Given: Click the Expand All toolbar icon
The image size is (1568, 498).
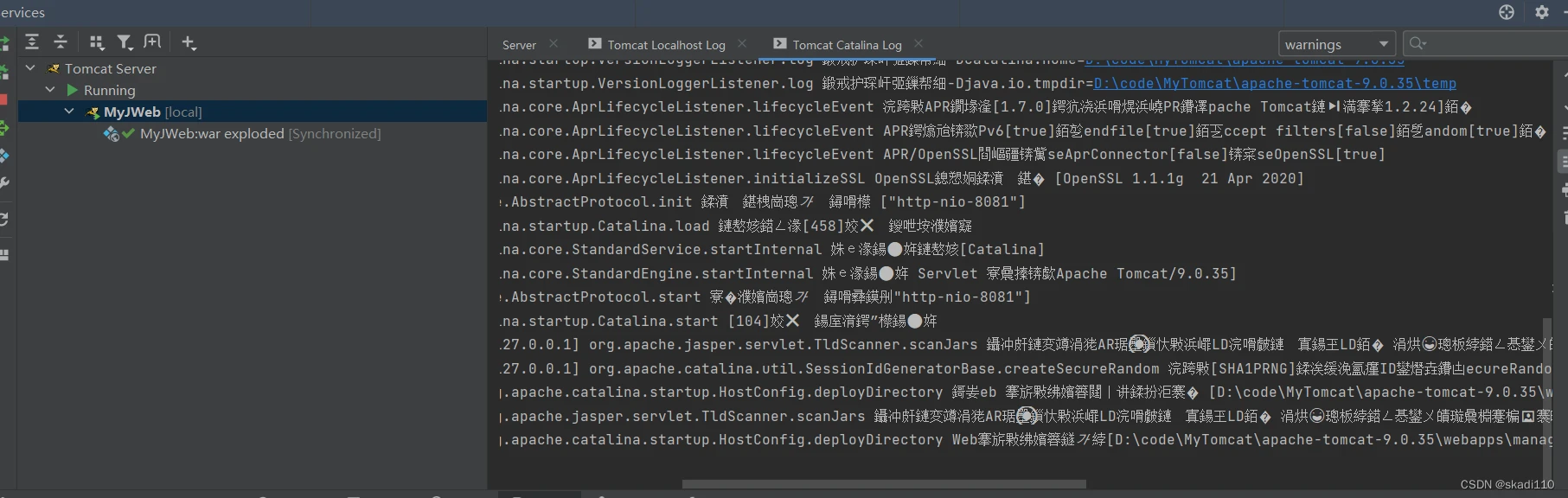Looking at the screenshot, I should tap(32, 42).
